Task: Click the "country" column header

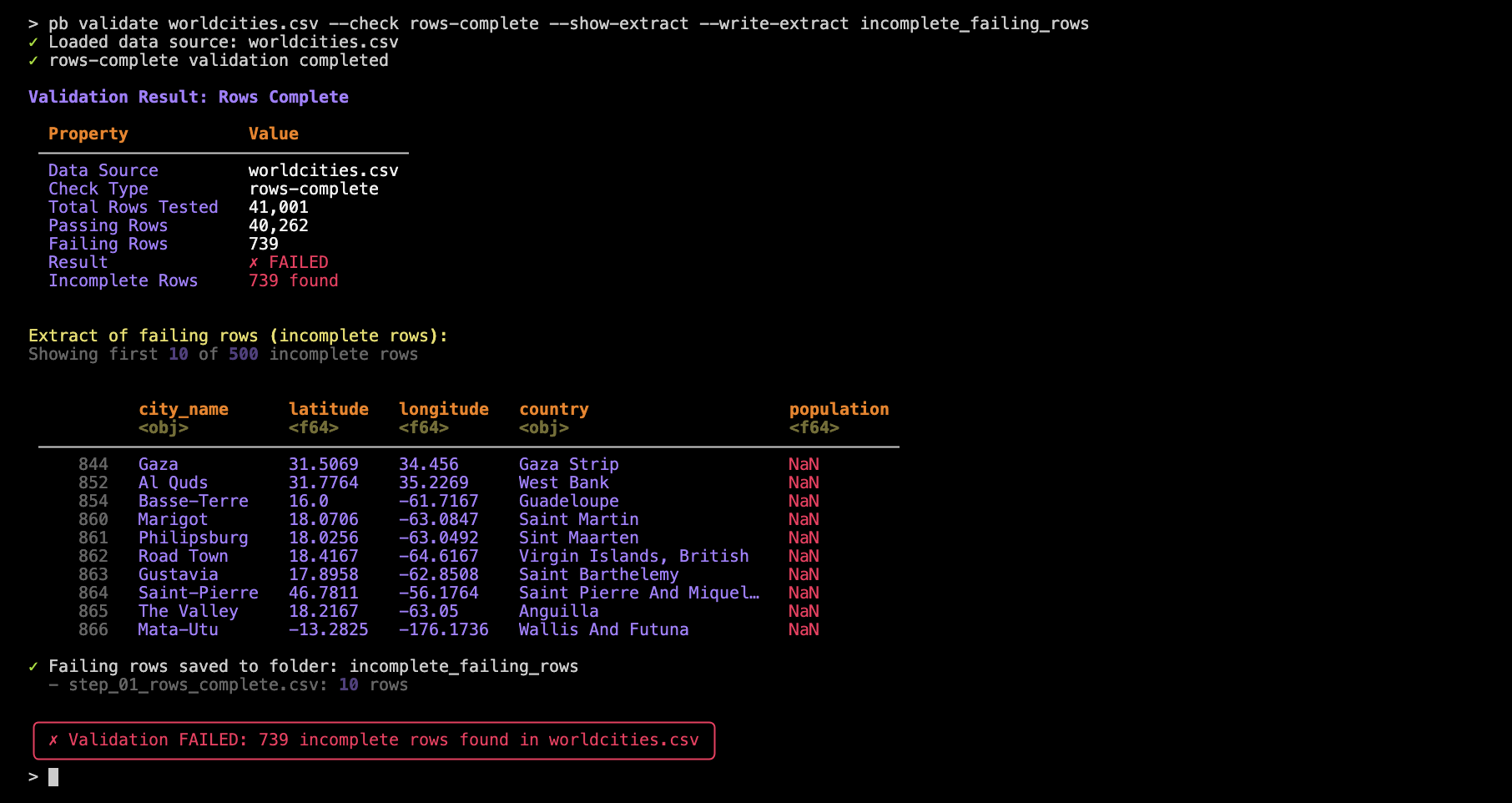Action: (x=553, y=409)
